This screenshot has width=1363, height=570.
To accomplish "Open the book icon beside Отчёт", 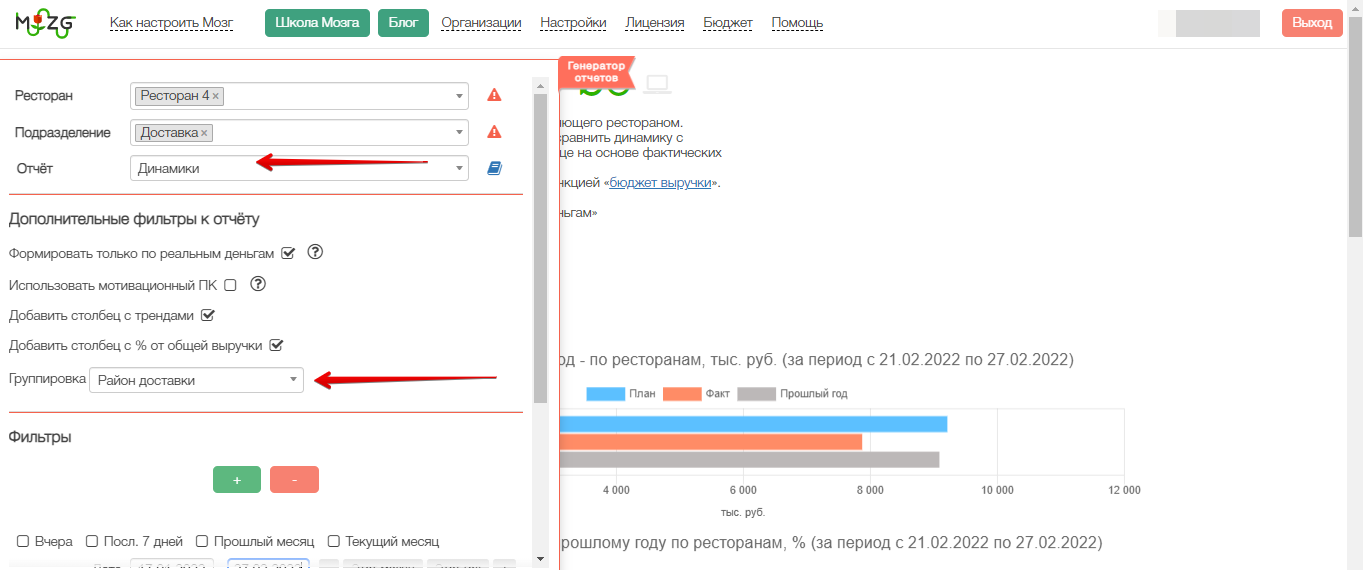I will coord(494,168).
